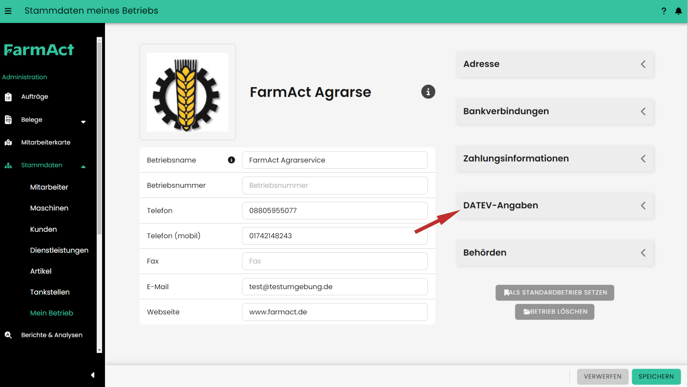The height and width of the screenshot is (387, 688).
Task: Click the Telefon input field
Action: click(x=335, y=211)
